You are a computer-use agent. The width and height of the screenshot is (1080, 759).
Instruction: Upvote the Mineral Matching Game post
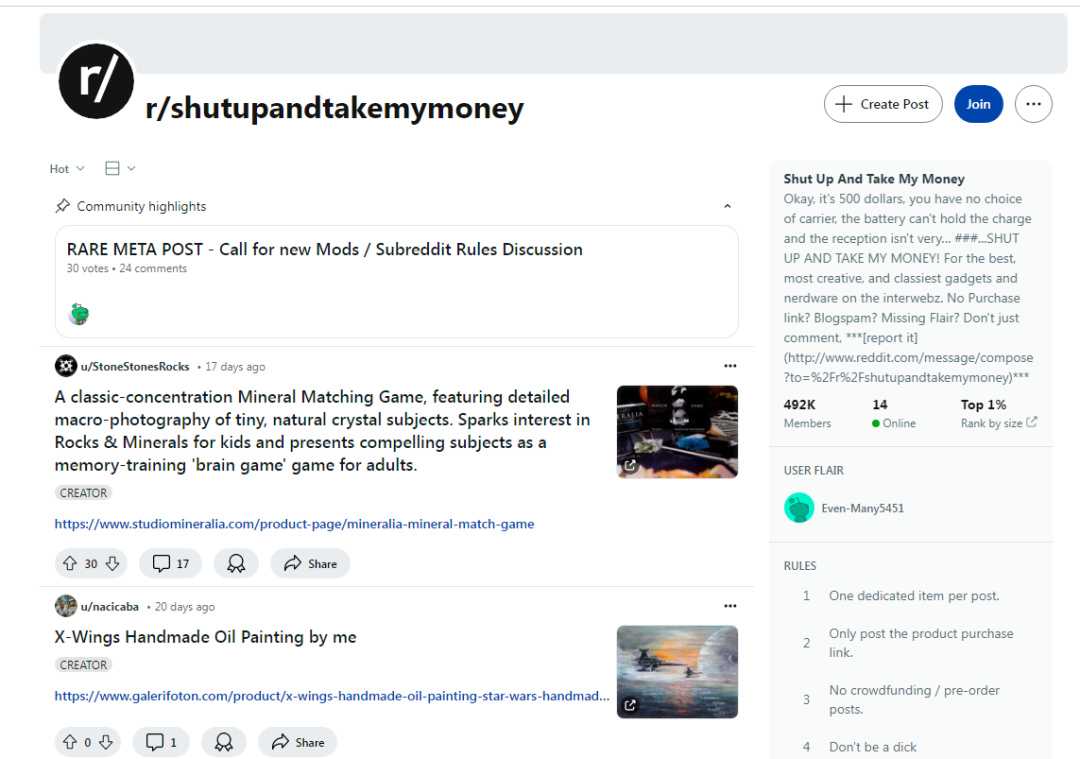(70, 564)
